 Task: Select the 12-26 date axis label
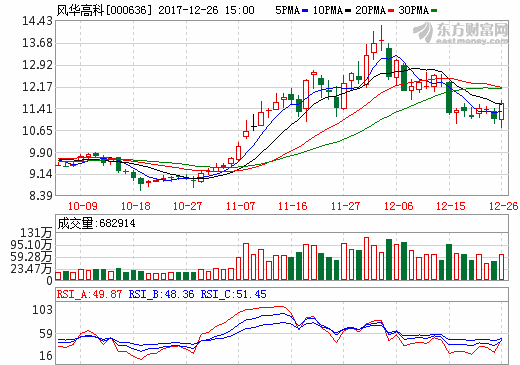pos(503,206)
